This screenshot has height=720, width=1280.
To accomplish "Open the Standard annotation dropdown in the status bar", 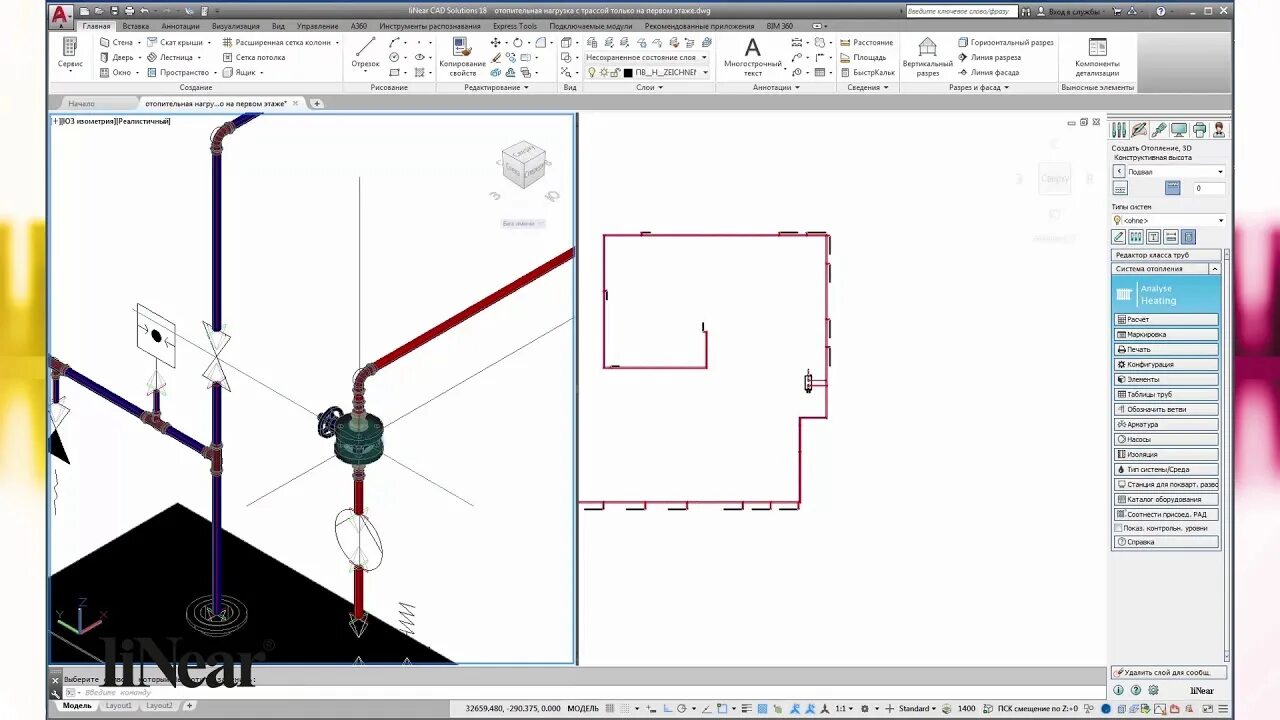I will point(917,708).
